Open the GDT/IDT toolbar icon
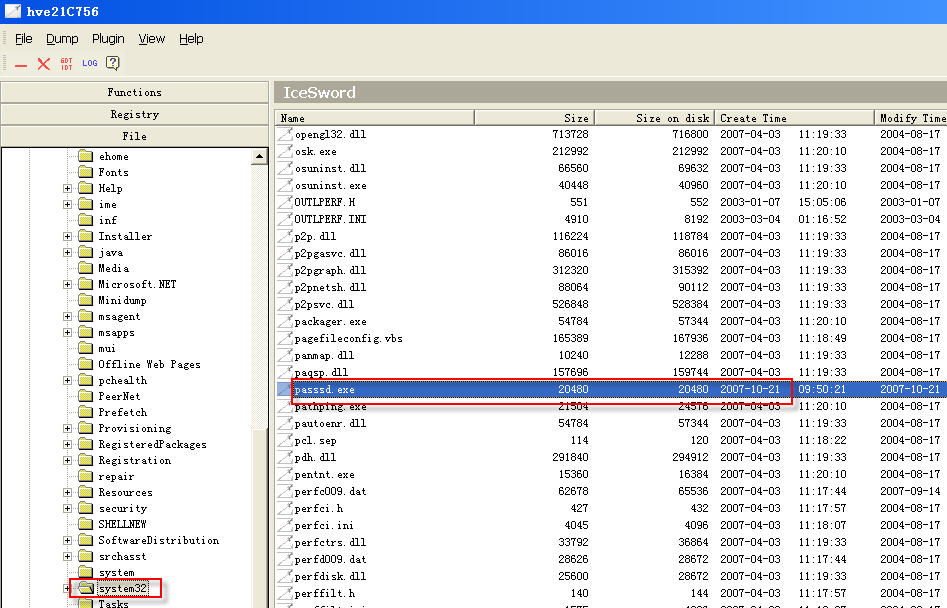 (66, 64)
